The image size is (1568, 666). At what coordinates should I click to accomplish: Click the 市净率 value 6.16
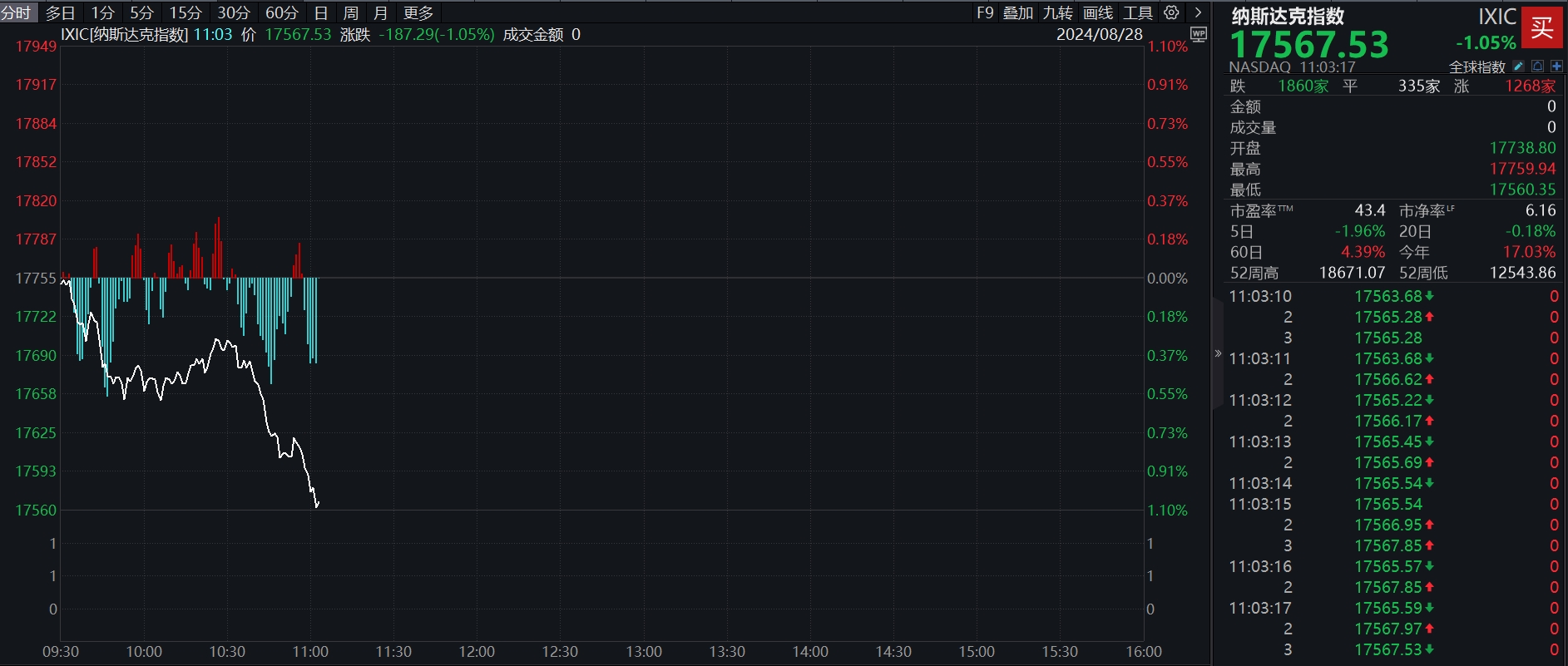pos(1541,210)
